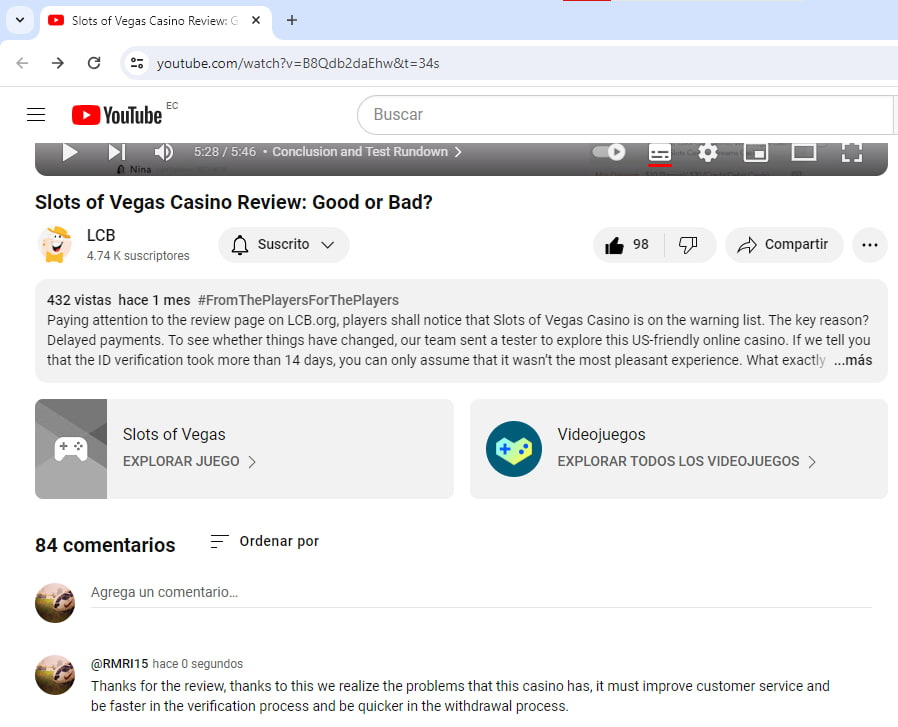The height and width of the screenshot is (727, 898).
Task: Open player settings gear
Action: [x=708, y=152]
